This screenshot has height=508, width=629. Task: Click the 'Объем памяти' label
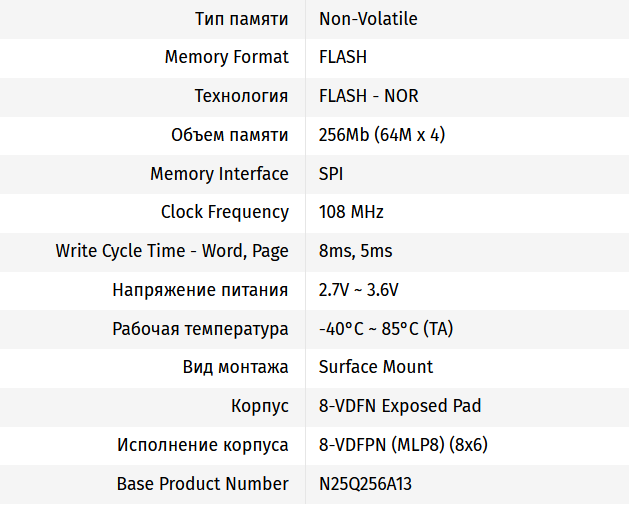tap(230, 135)
